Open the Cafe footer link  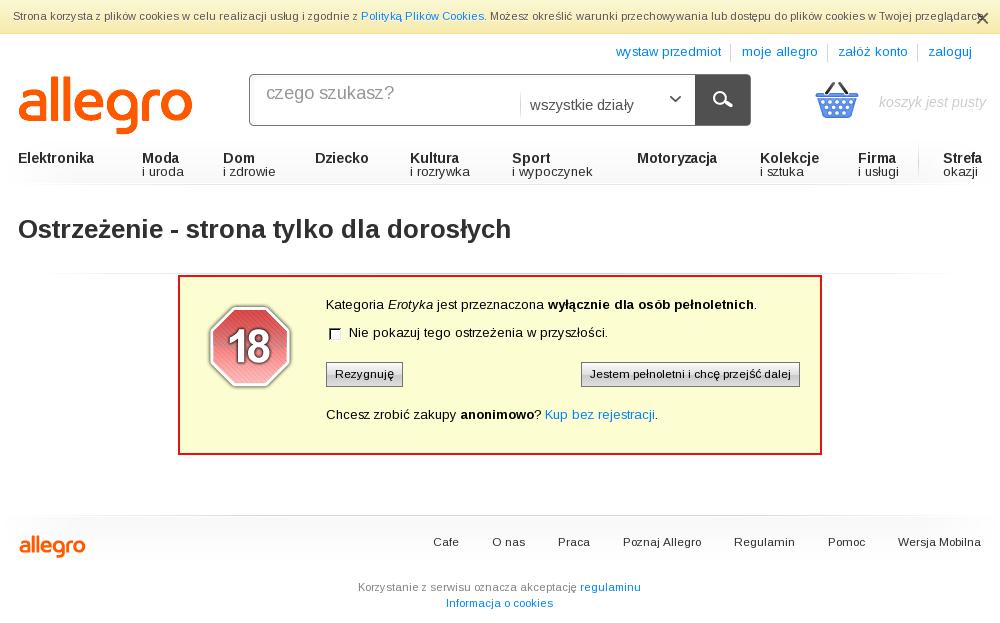[x=446, y=542]
